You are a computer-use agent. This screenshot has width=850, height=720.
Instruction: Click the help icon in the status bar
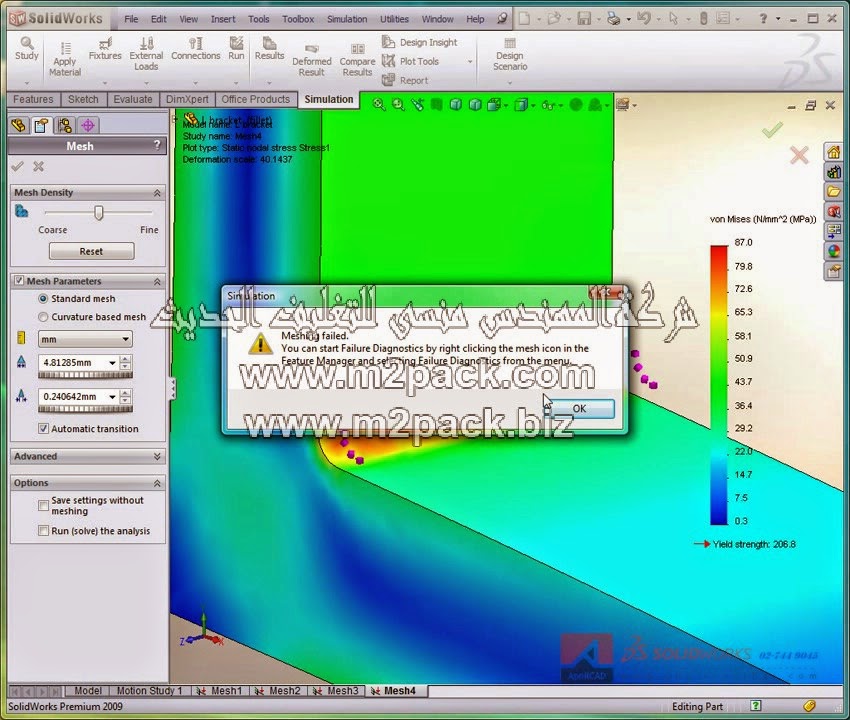(756, 706)
